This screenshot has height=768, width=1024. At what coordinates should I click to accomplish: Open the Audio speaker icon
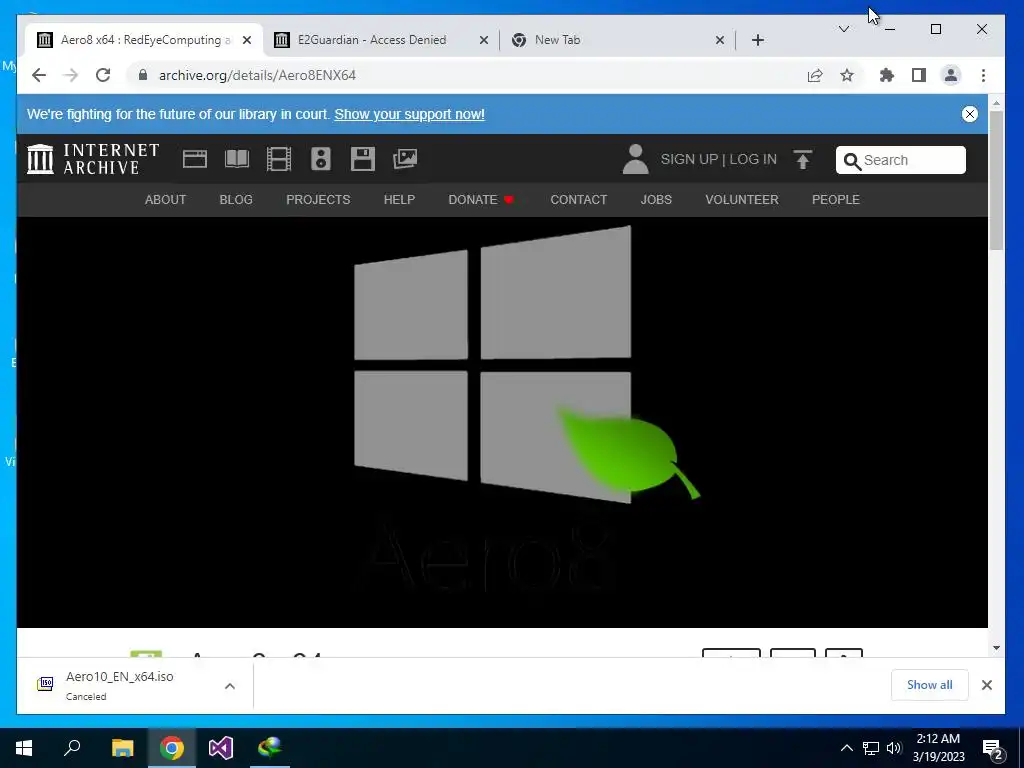coord(321,159)
